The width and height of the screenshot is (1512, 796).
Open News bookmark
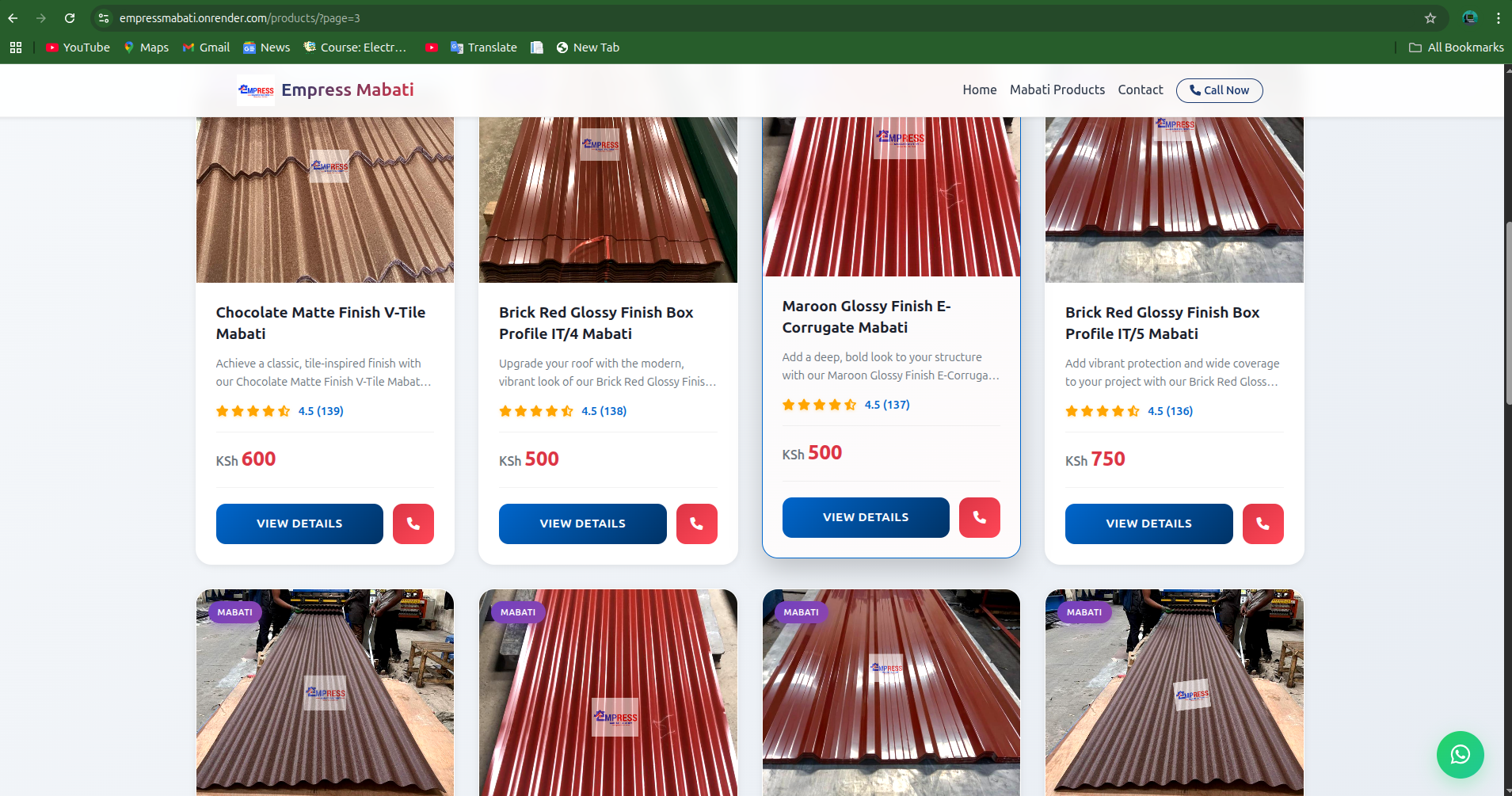tap(267, 48)
